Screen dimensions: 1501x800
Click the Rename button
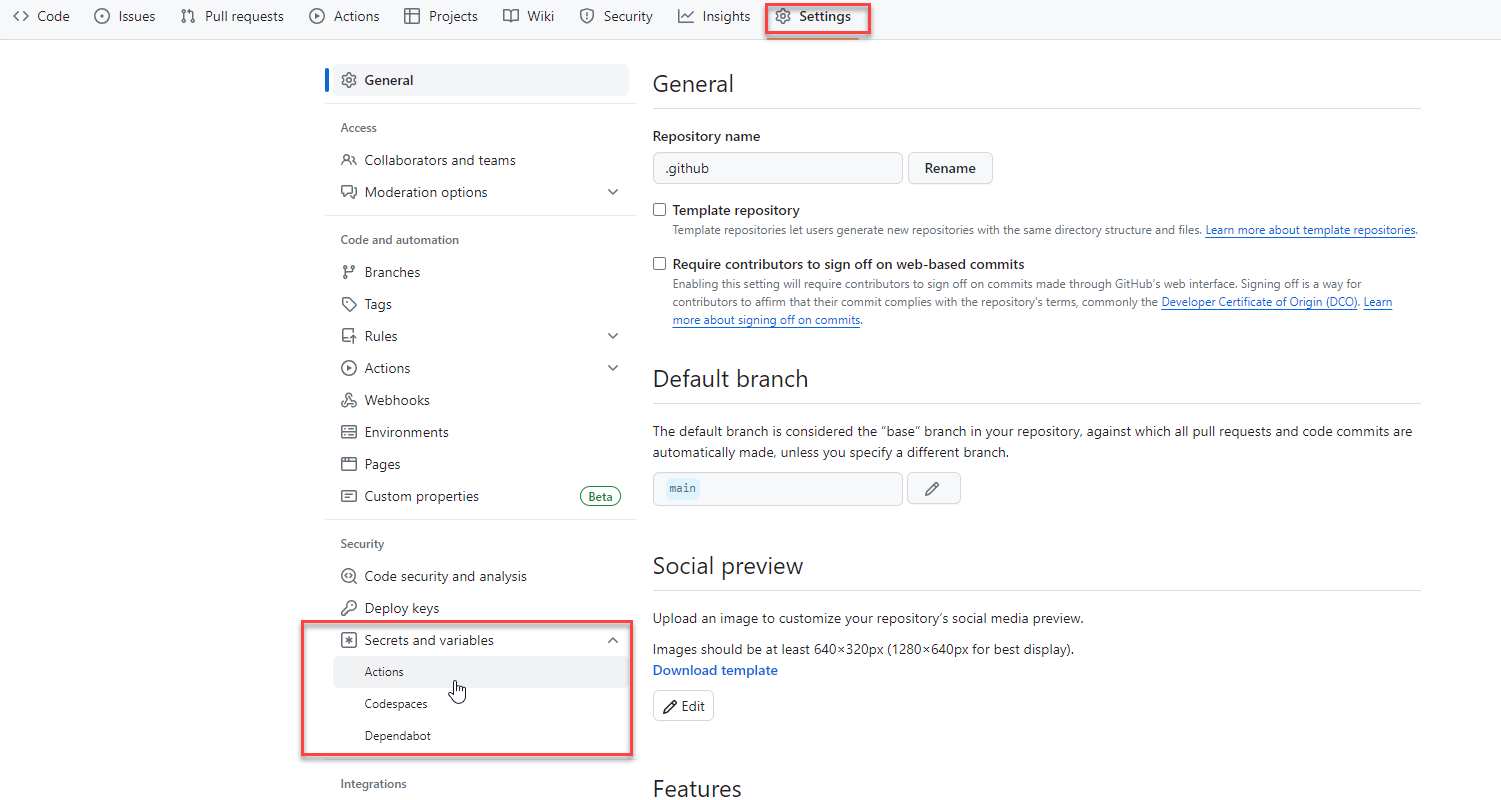[950, 168]
